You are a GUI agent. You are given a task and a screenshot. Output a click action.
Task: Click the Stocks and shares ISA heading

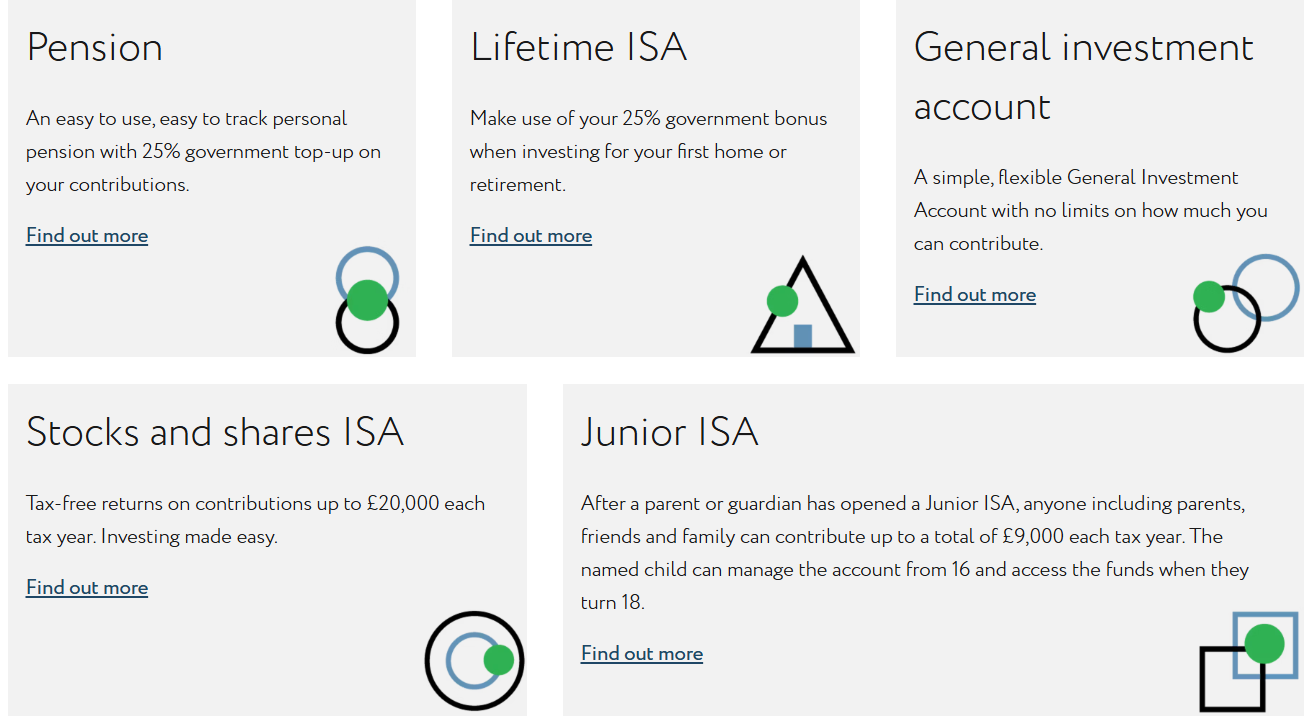point(215,432)
